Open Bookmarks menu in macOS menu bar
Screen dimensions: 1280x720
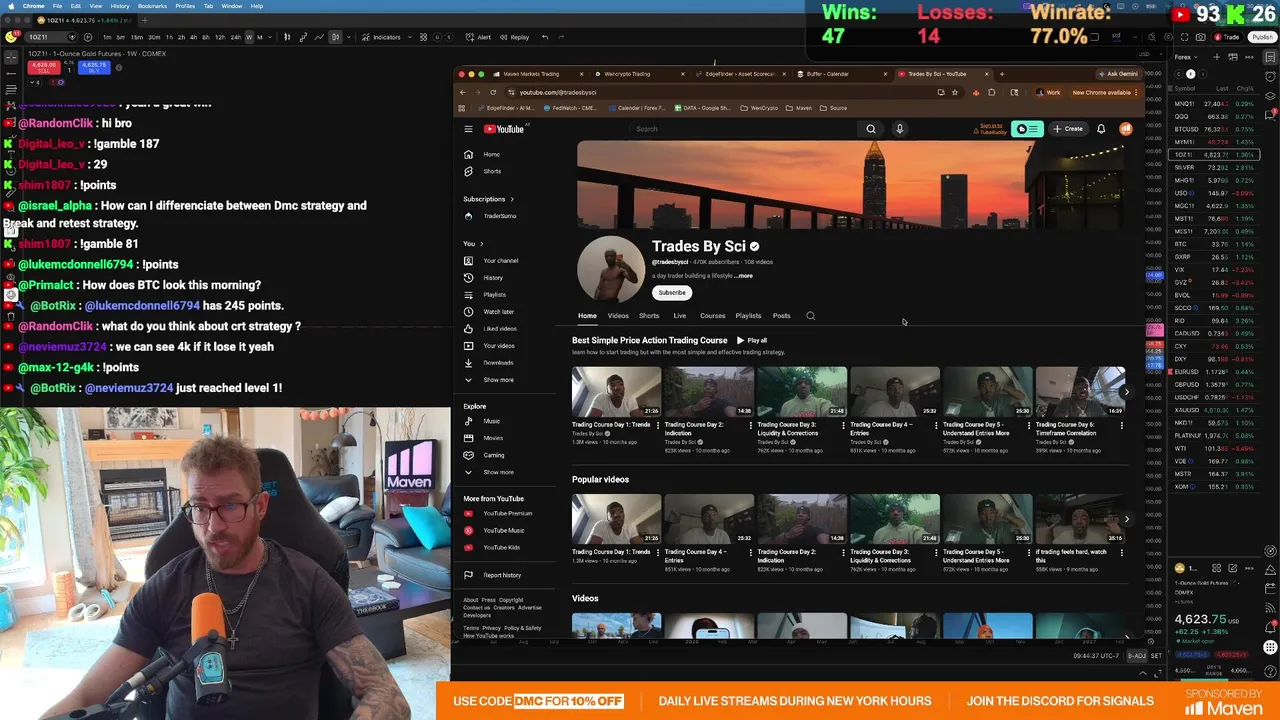pyautogui.click(x=153, y=6)
